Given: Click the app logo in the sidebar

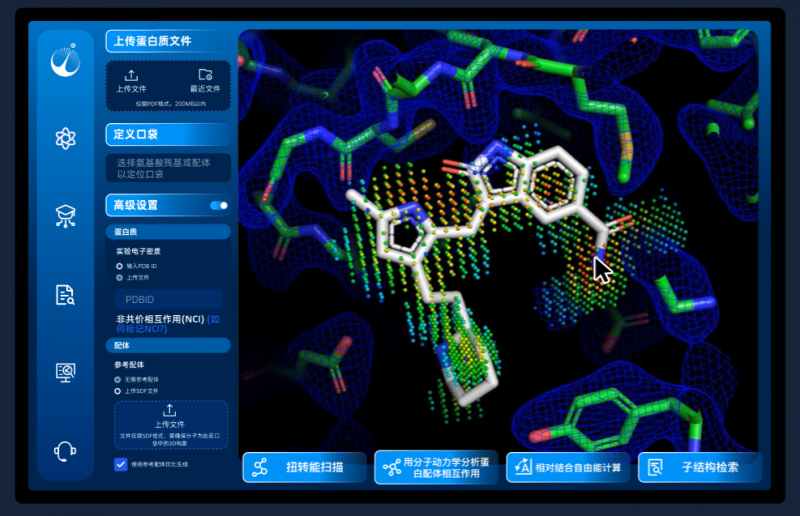Looking at the screenshot, I should 66,62.
